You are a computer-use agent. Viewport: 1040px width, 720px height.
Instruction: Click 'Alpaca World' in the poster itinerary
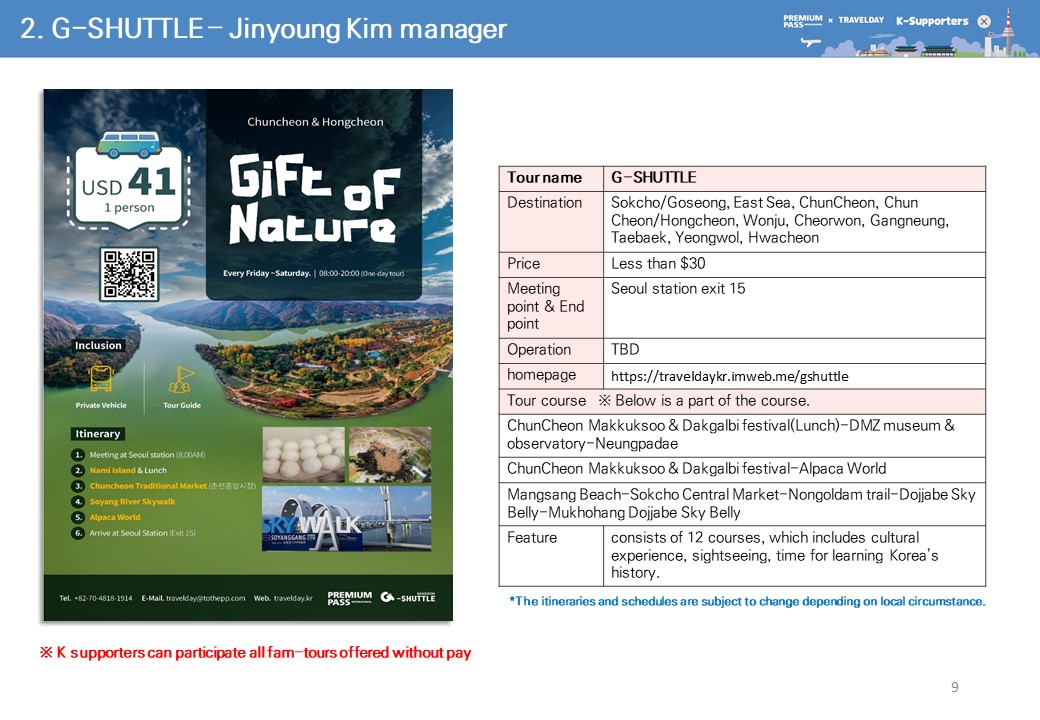(115, 517)
